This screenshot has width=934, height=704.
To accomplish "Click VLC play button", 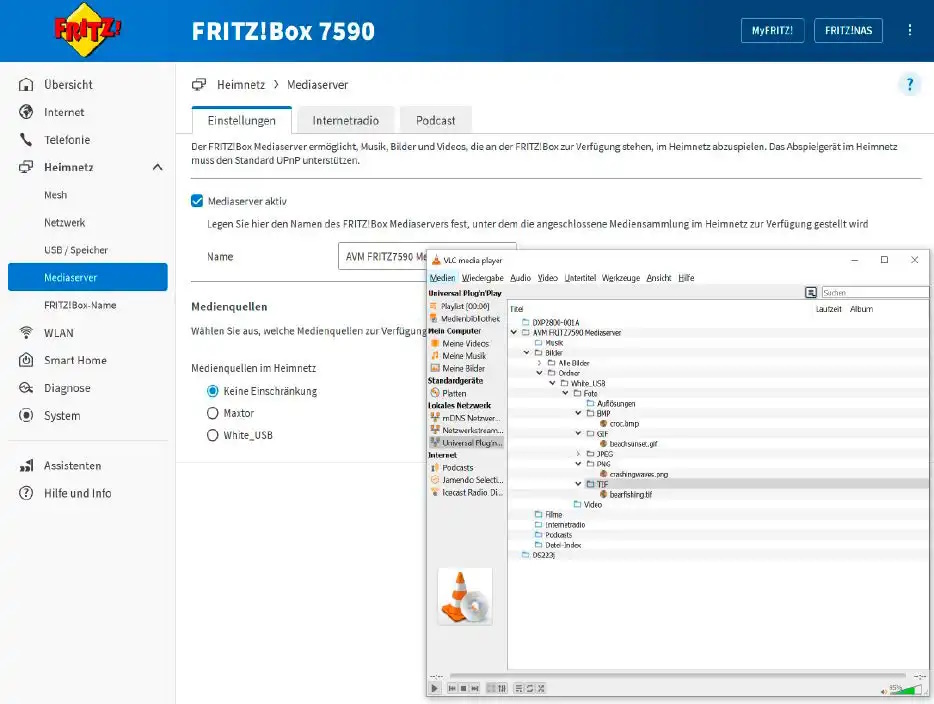I will (434, 689).
